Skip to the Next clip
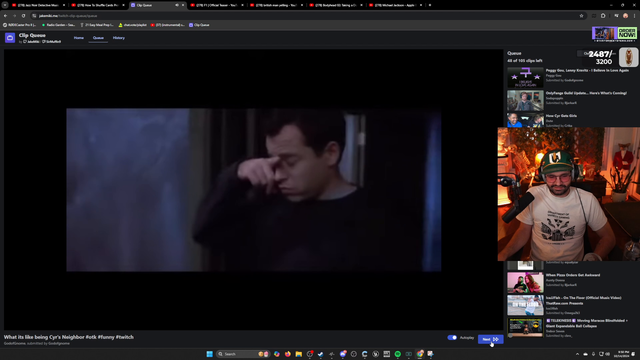 (x=490, y=339)
